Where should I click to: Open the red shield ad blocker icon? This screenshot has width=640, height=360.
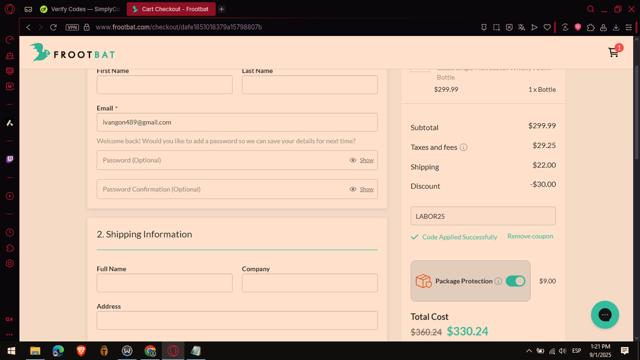578,27
